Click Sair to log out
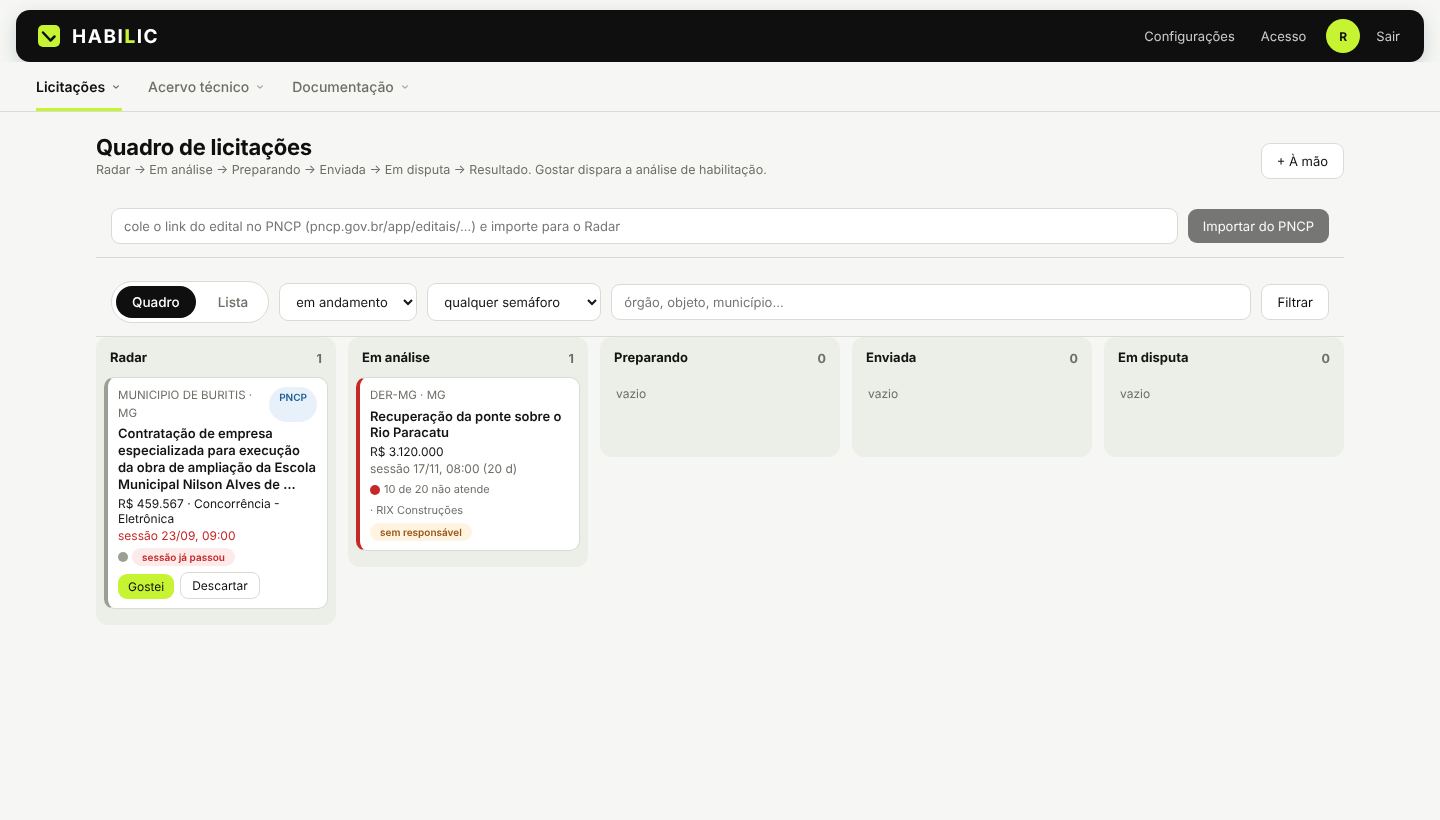The height and width of the screenshot is (820, 1440). click(1387, 36)
